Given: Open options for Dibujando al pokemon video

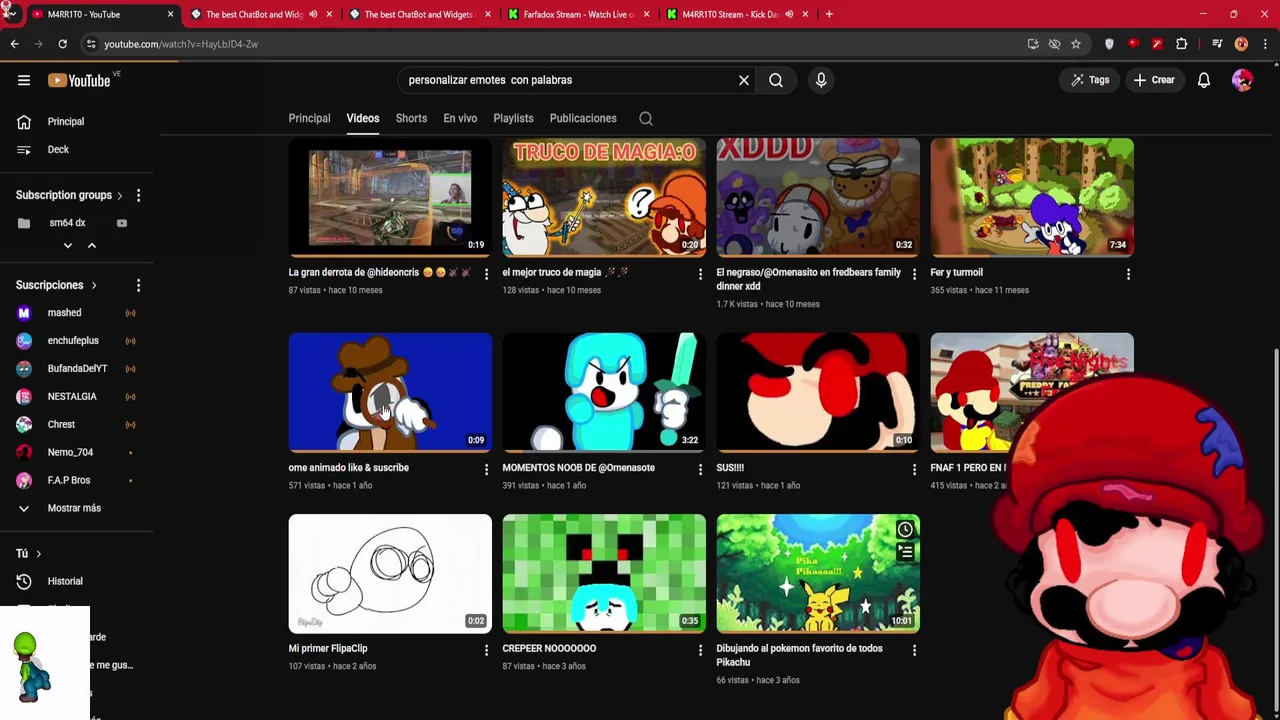Looking at the screenshot, I should [x=914, y=650].
